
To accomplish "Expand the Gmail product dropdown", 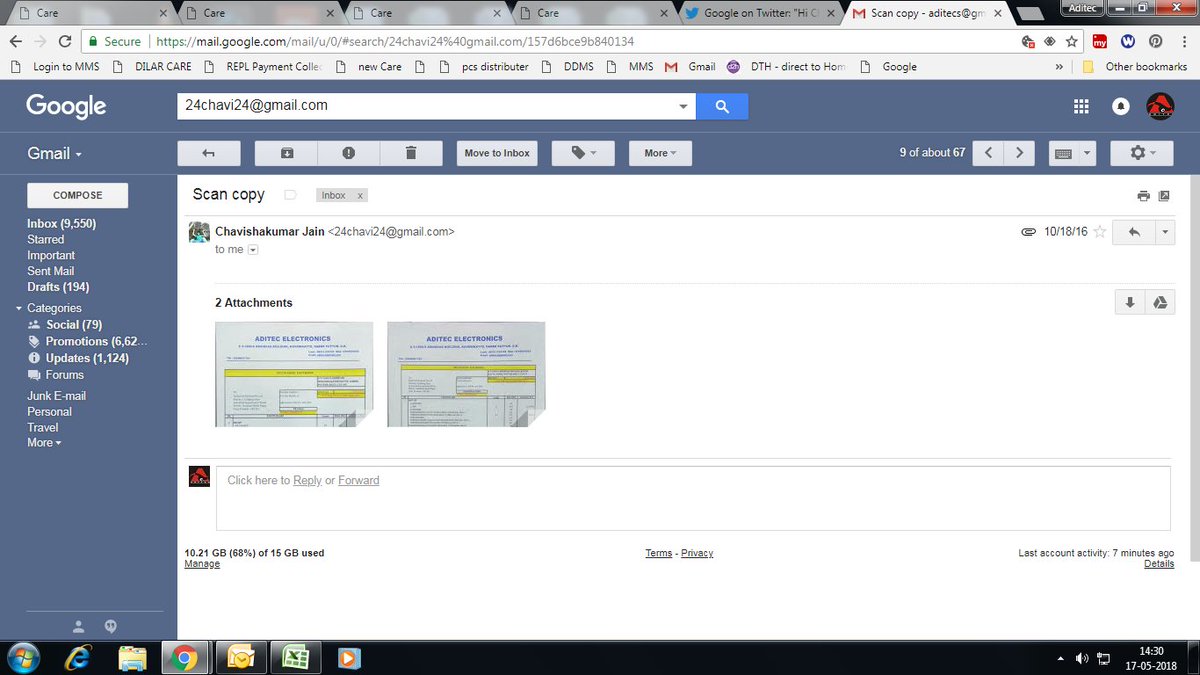I will 54,153.
